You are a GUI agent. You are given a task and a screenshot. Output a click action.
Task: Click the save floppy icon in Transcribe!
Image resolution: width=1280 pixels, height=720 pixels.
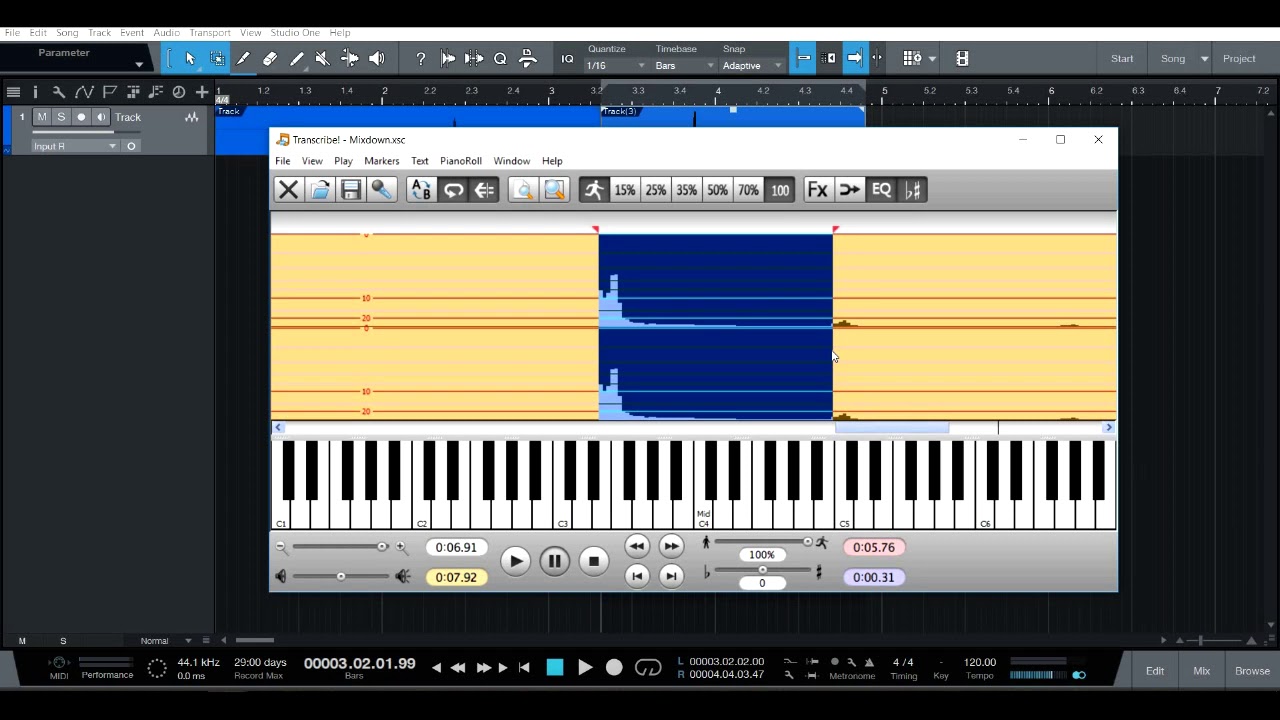coord(351,190)
